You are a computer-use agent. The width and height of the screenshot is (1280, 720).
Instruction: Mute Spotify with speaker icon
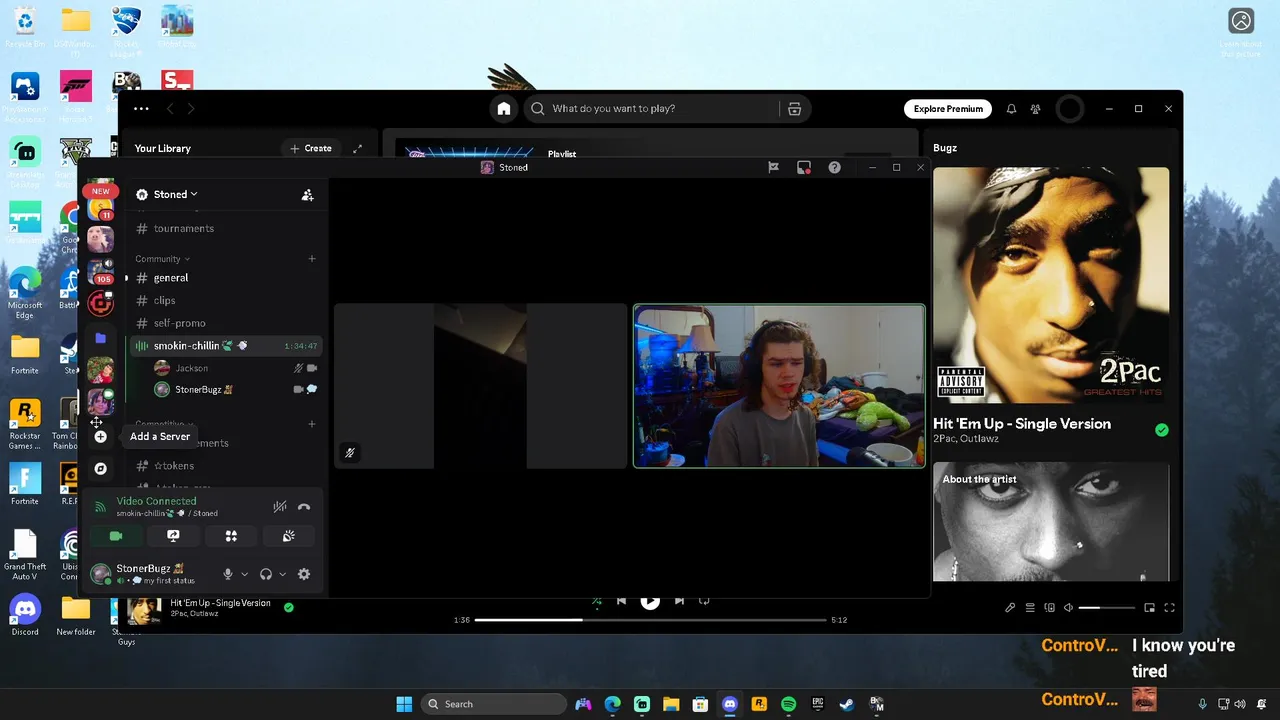[1068, 608]
